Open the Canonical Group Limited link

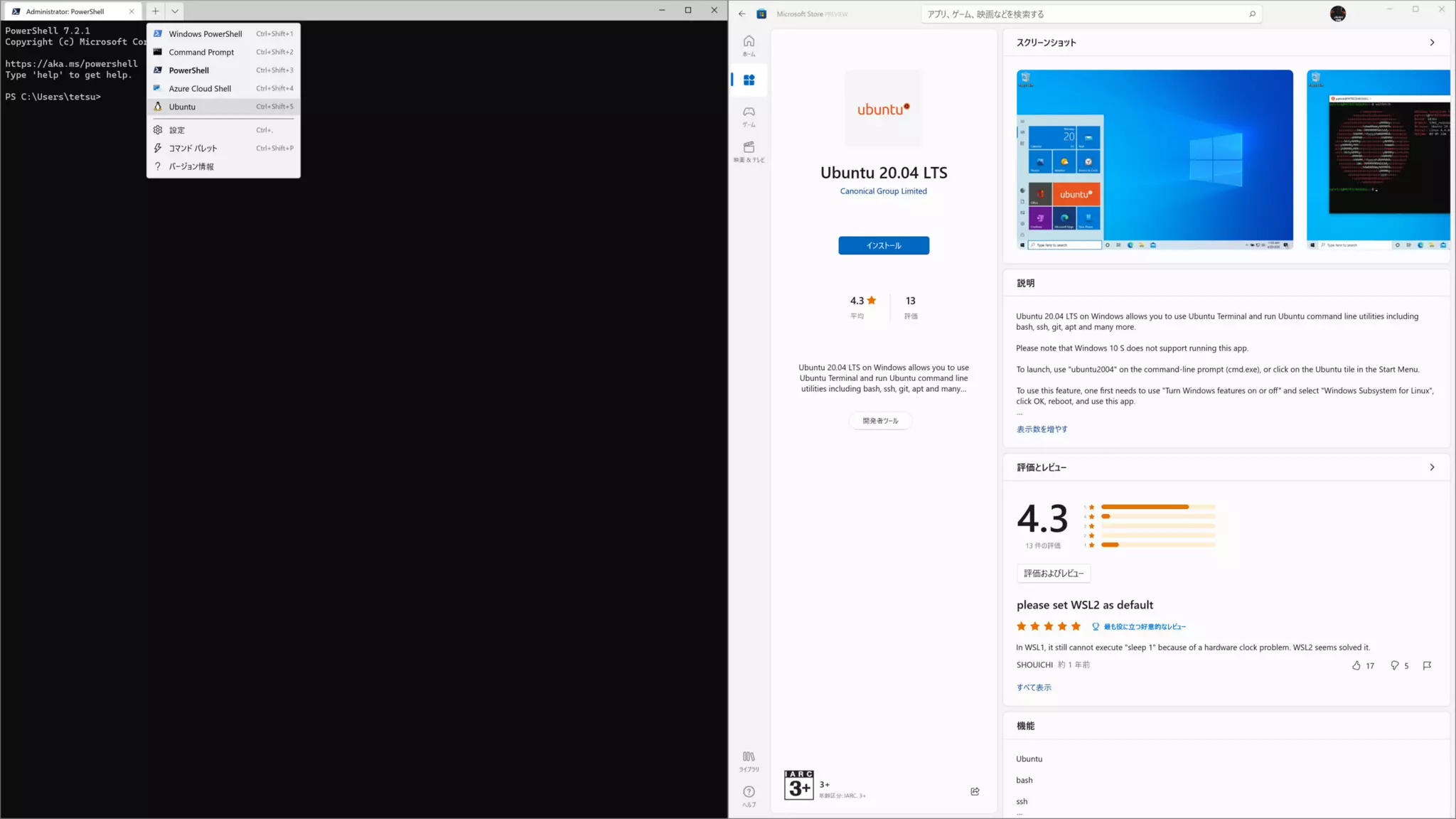pyautogui.click(x=883, y=191)
